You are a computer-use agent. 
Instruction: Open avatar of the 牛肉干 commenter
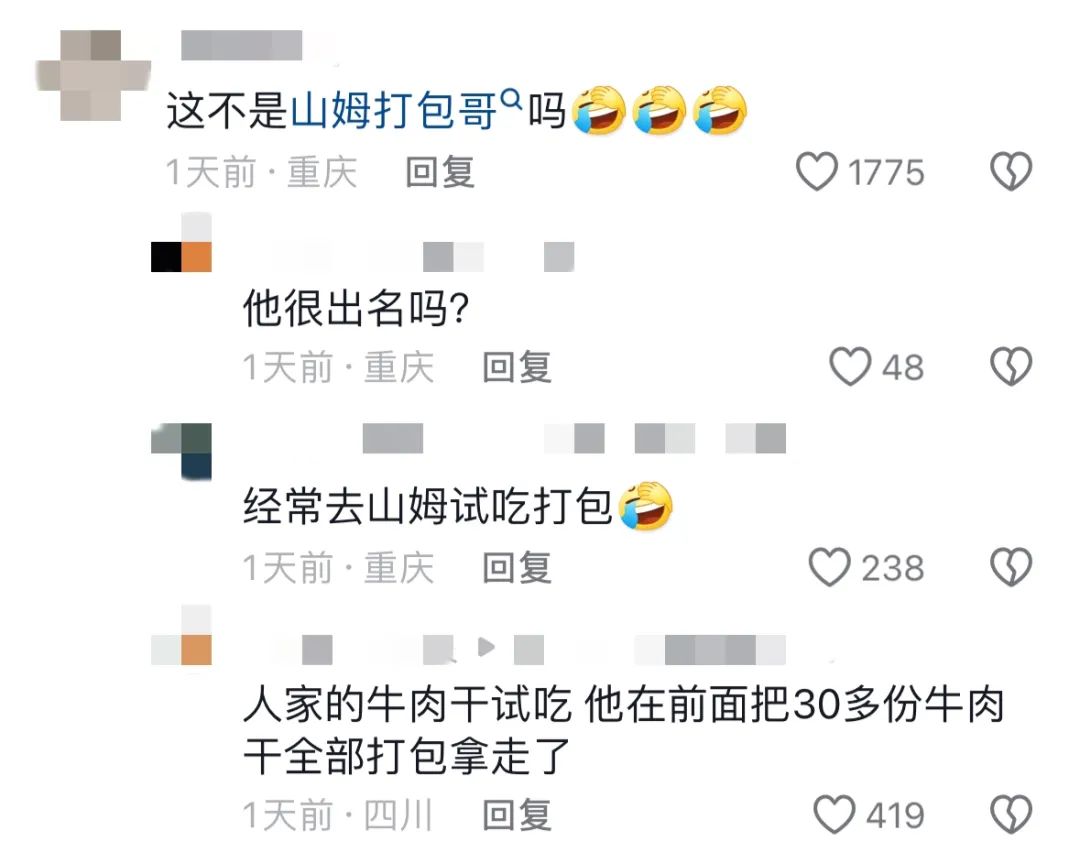tap(181, 635)
